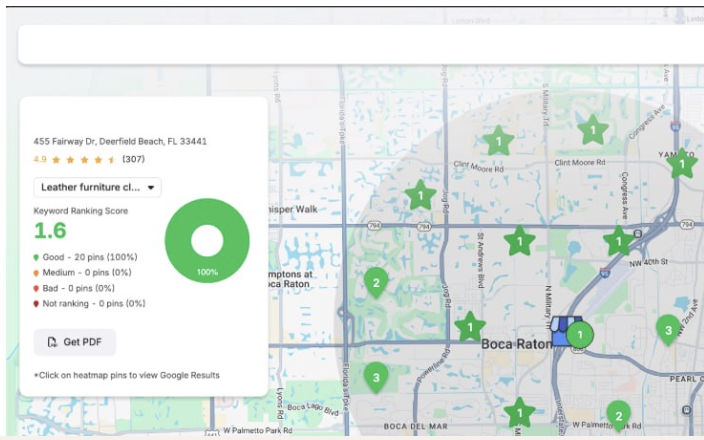
Task: Click the star pin near Boca Del Mar
Action: click(519, 413)
